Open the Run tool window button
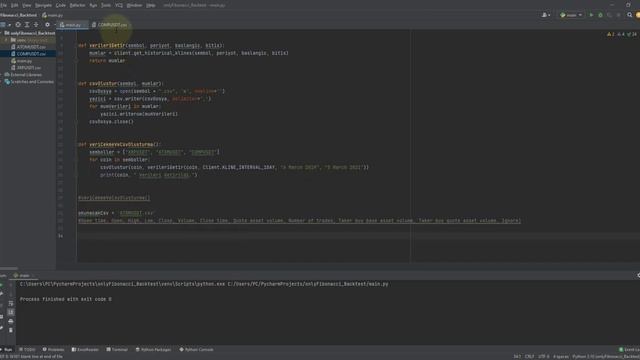 coord(7,350)
